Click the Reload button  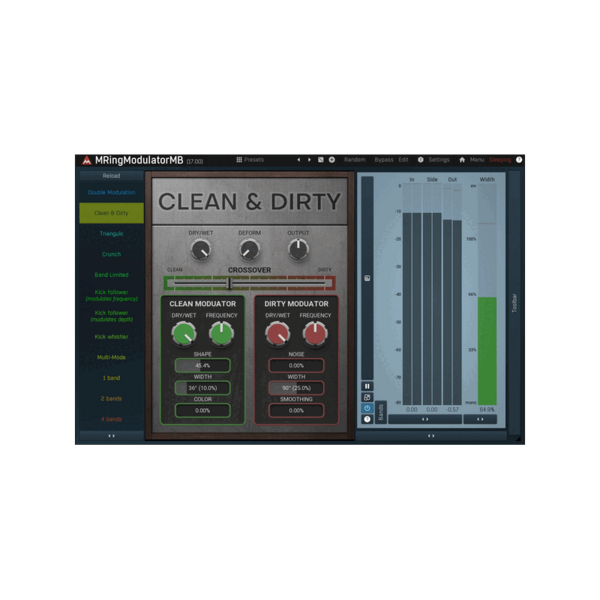point(111,176)
